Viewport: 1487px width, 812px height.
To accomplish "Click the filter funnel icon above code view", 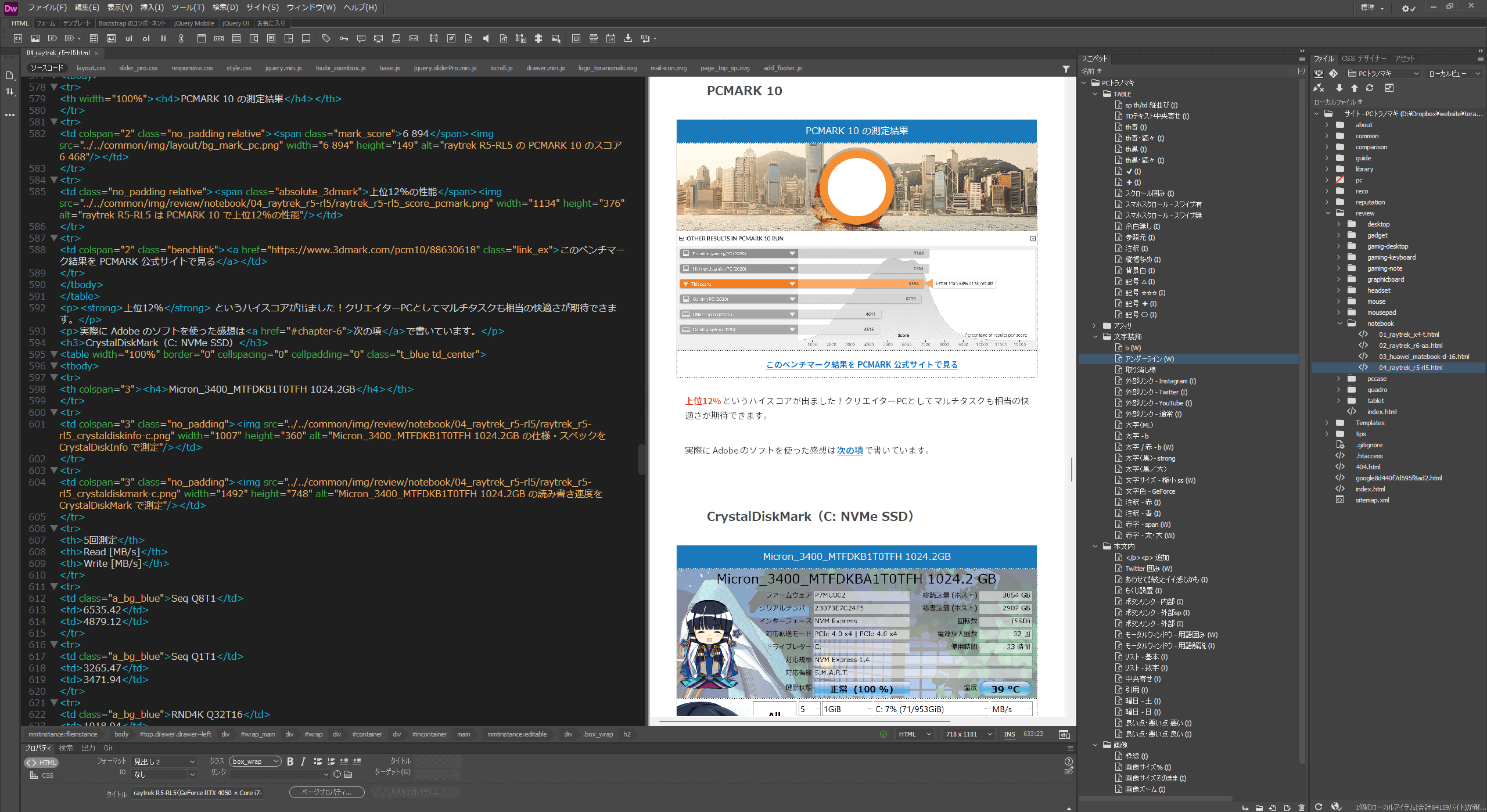I will pyautogui.click(x=1066, y=69).
